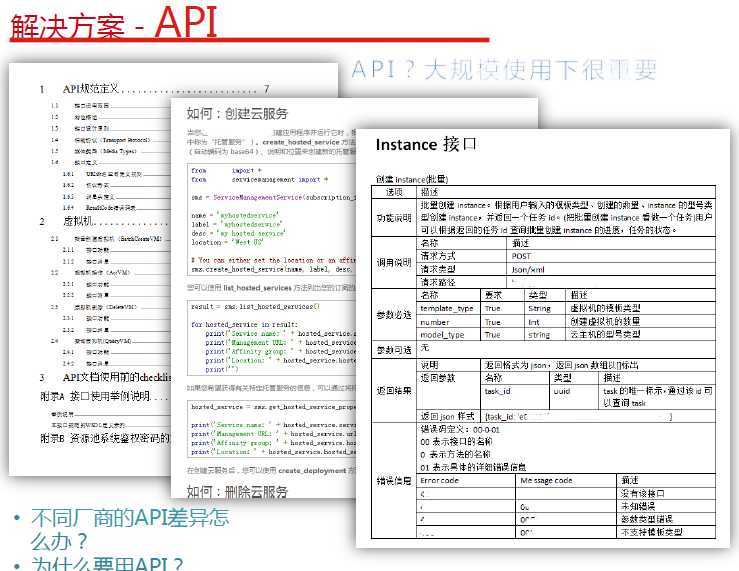739x571 pixels.
Task: Click the '调用说明' row label
Action: (x=394, y=262)
